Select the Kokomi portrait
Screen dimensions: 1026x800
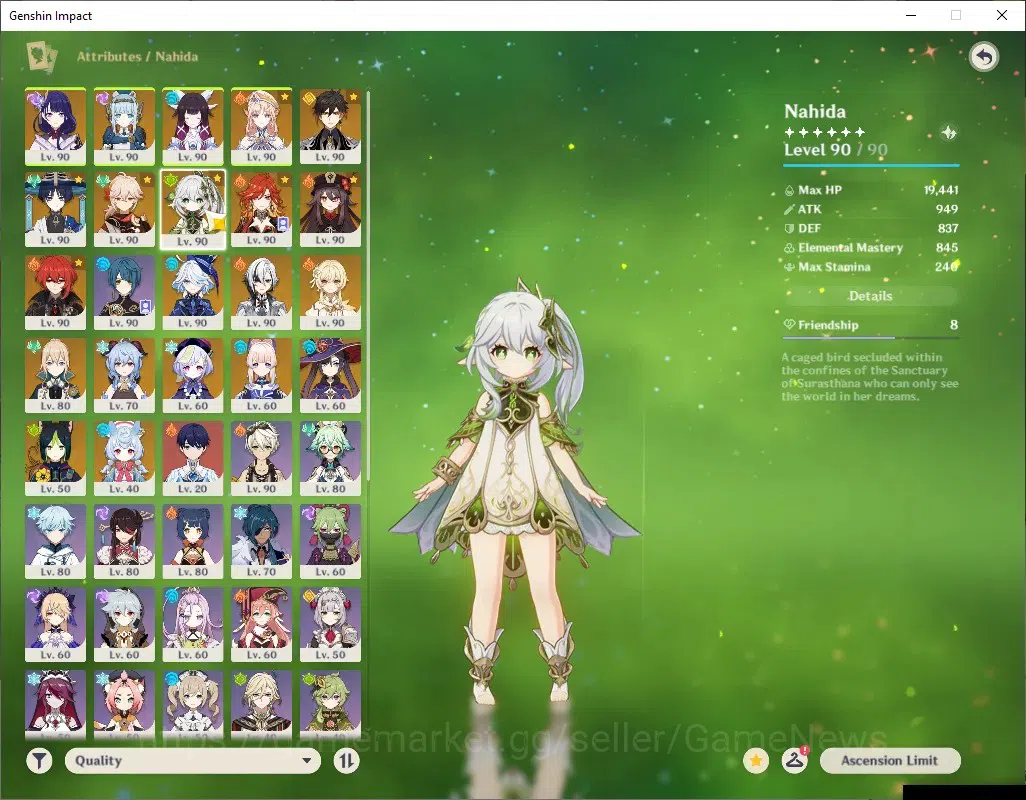(x=262, y=375)
